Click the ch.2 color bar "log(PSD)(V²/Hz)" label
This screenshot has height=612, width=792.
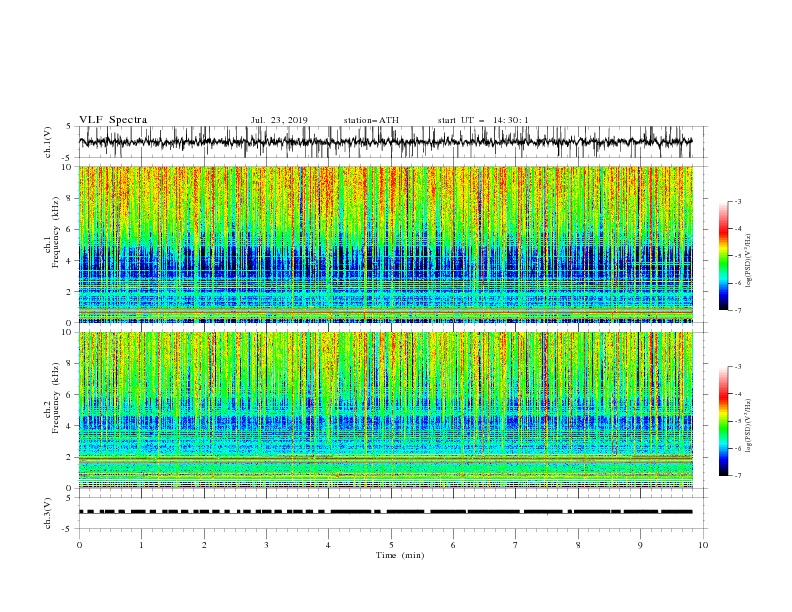click(x=748, y=426)
